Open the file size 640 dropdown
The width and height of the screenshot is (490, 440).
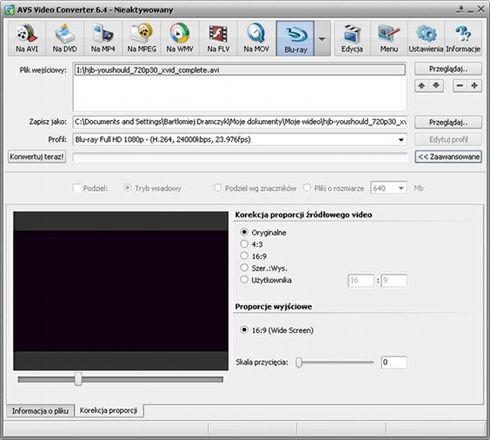click(x=401, y=188)
